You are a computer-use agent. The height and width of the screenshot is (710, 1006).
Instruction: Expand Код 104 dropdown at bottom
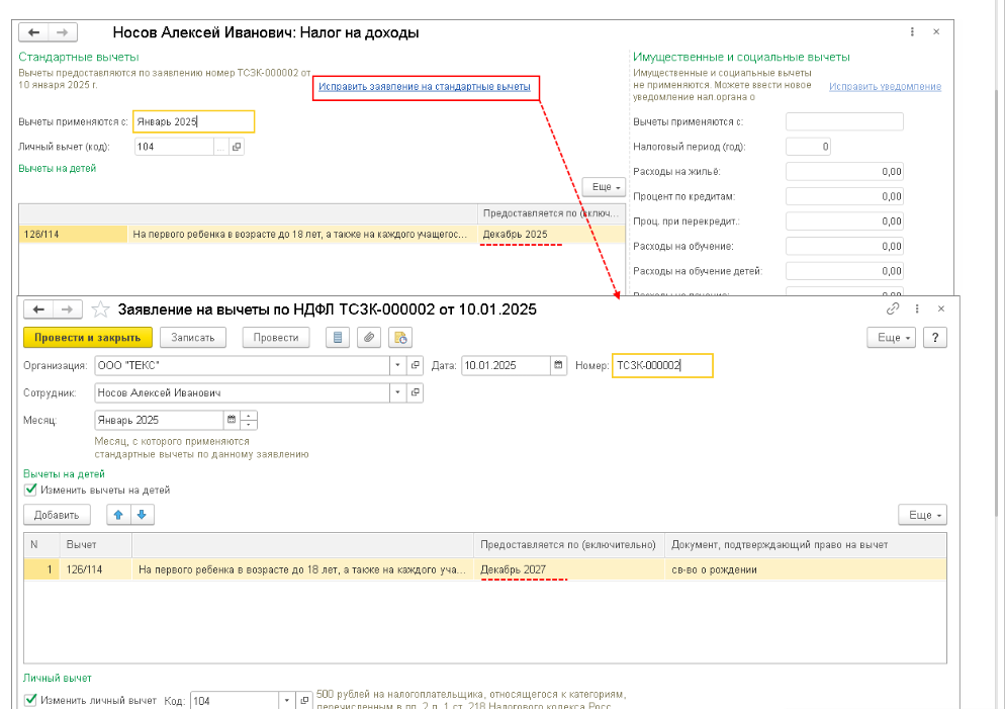287,700
